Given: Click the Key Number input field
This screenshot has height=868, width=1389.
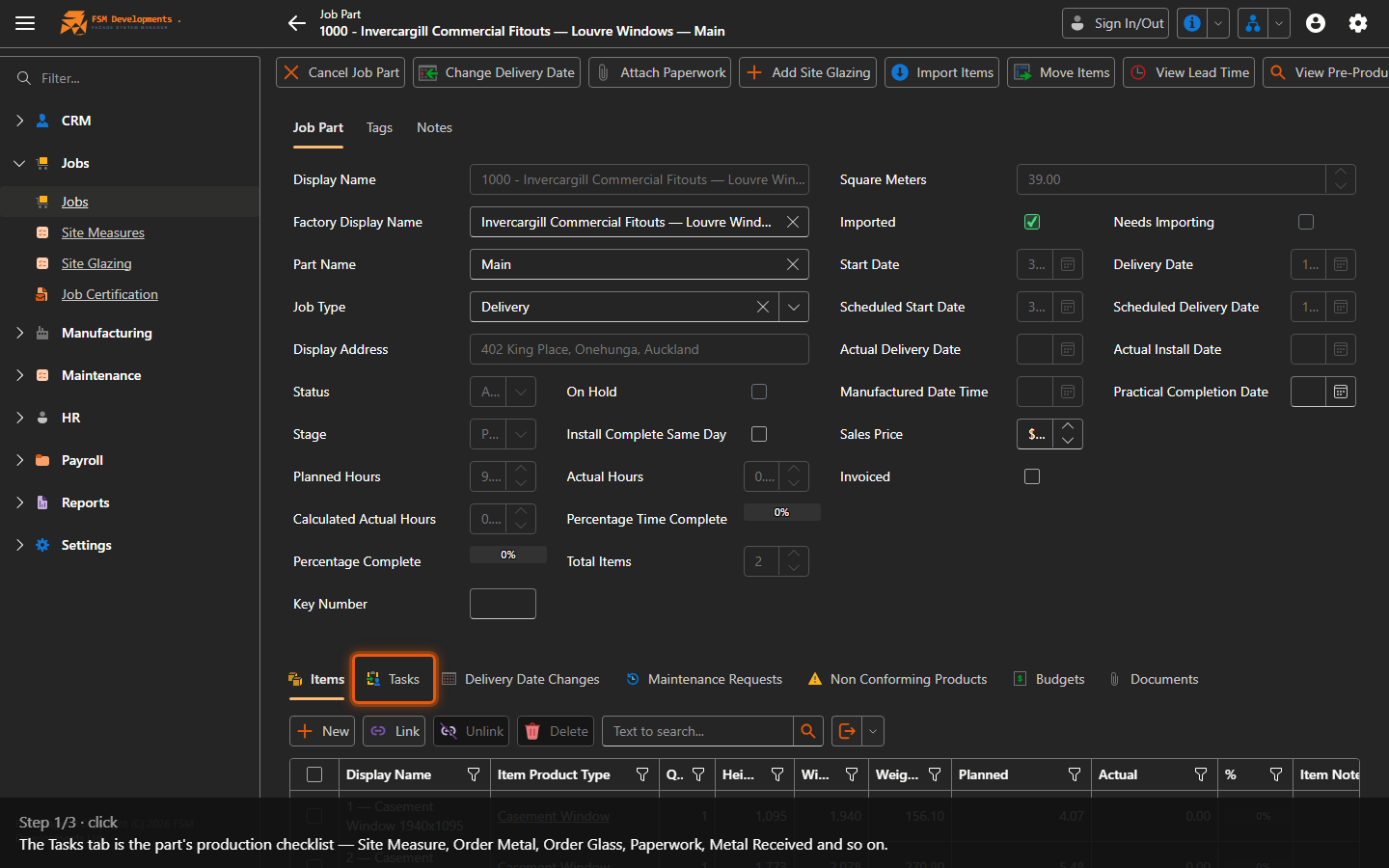Looking at the screenshot, I should (503, 604).
